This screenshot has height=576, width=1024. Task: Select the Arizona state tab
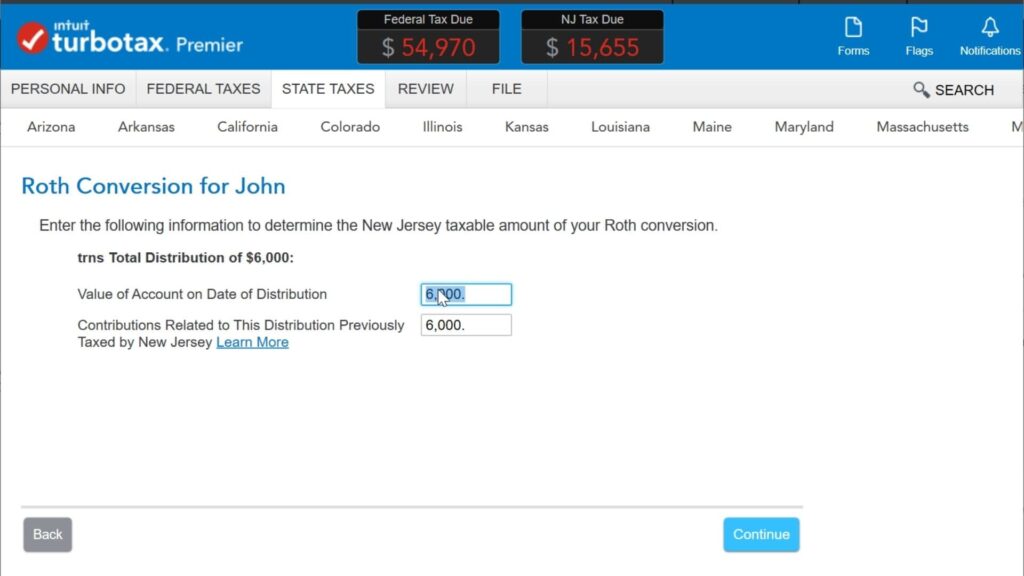[x=51, y=127]
